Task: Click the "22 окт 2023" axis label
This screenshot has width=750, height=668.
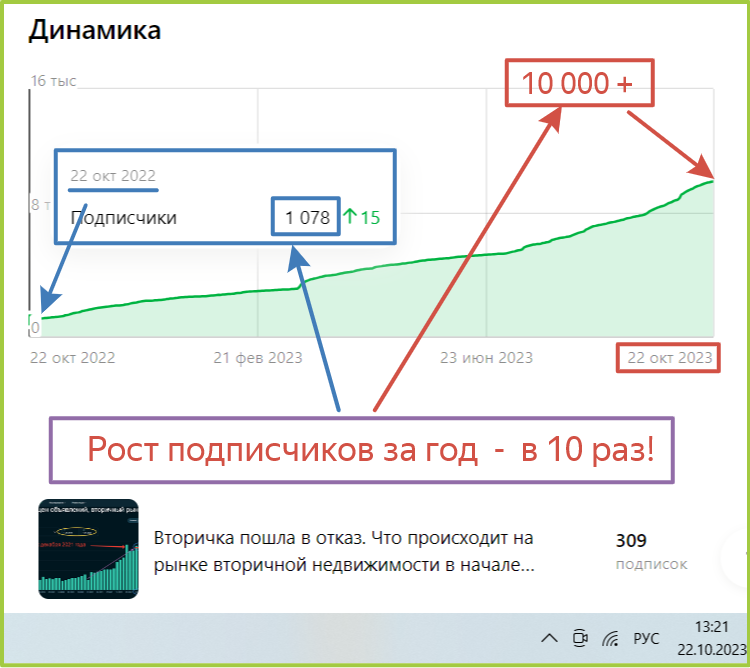Action: (x=670, y=358)
